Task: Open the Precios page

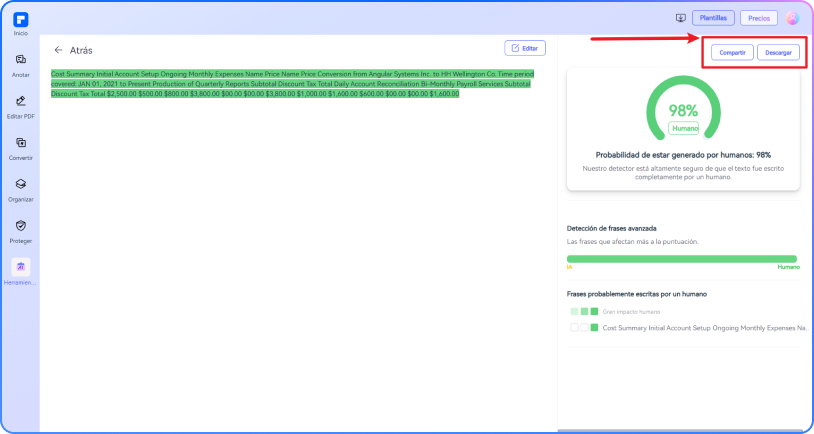Action: pos(759,18)
